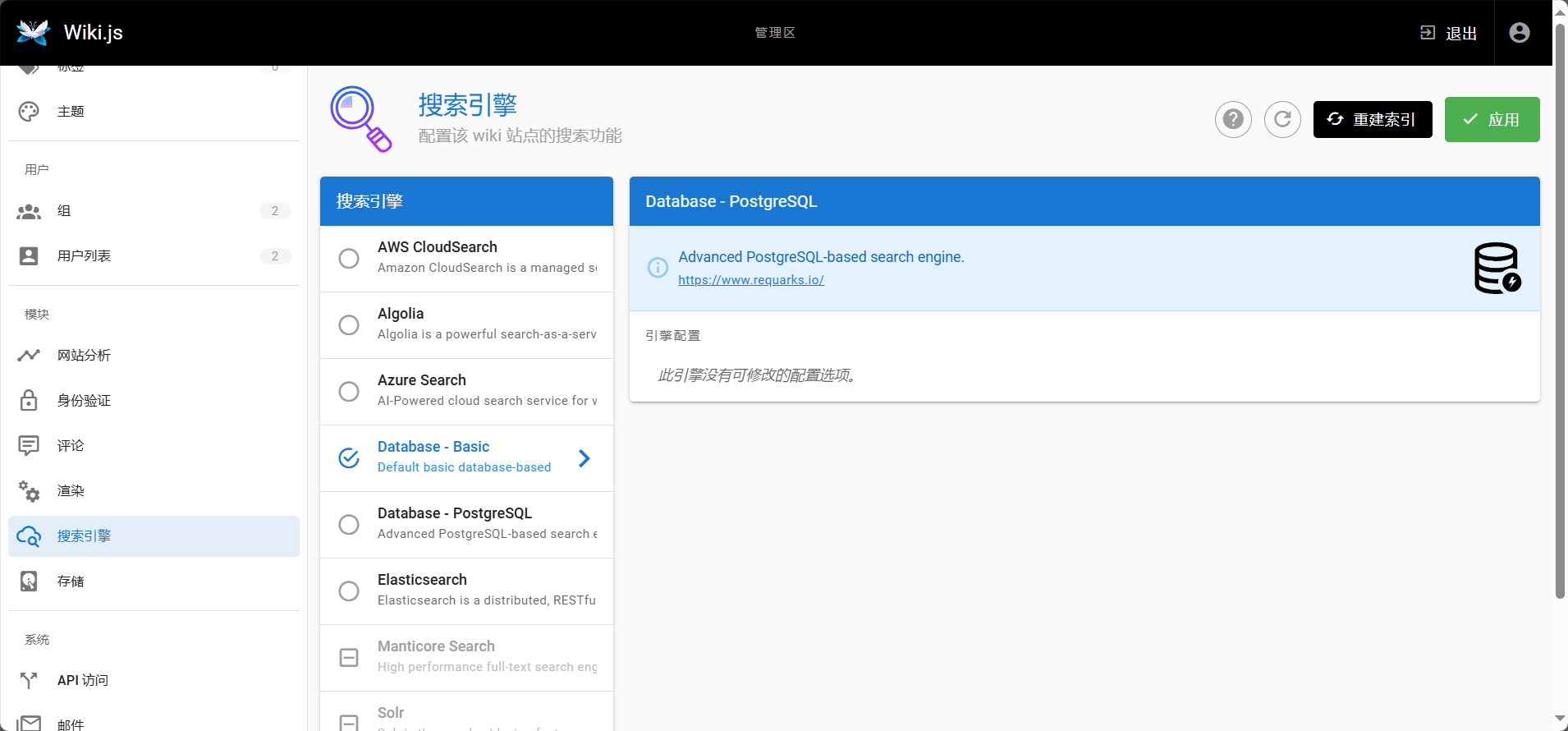The width and height of the screenshot is (1568, 731).
Task: Click the refresh circular arrow icon
Action: (x=1282, y=120)
